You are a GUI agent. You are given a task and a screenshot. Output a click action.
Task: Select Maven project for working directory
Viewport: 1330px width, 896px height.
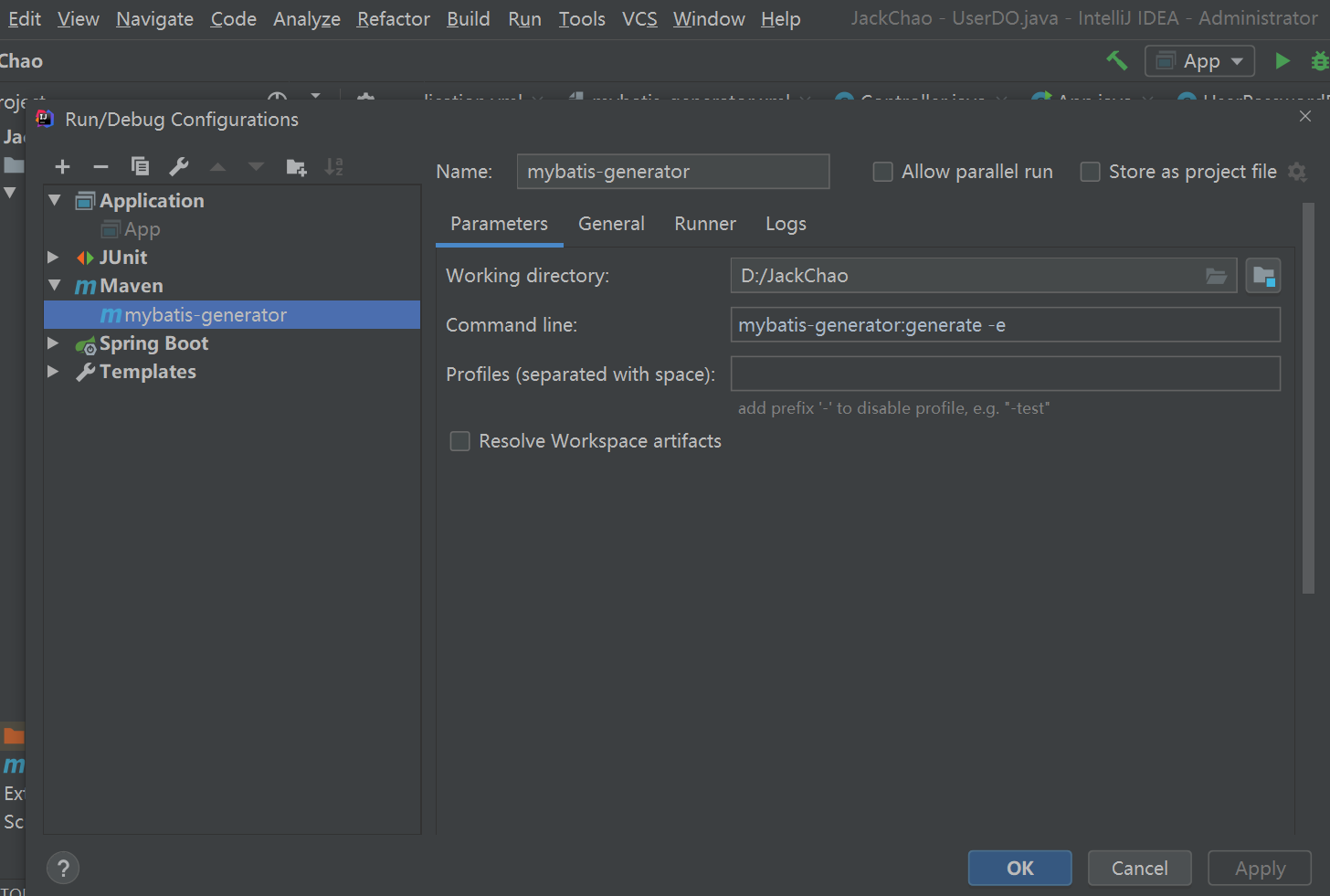point(1263,276)
